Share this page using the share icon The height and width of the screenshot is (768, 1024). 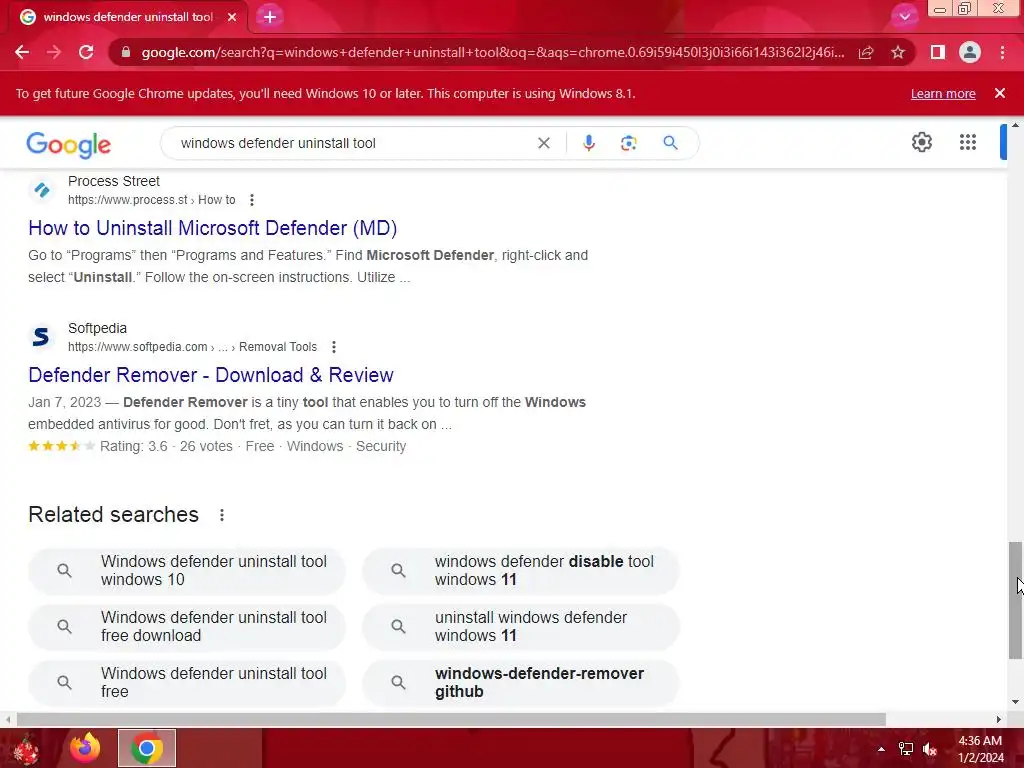[x=866, y=52]
